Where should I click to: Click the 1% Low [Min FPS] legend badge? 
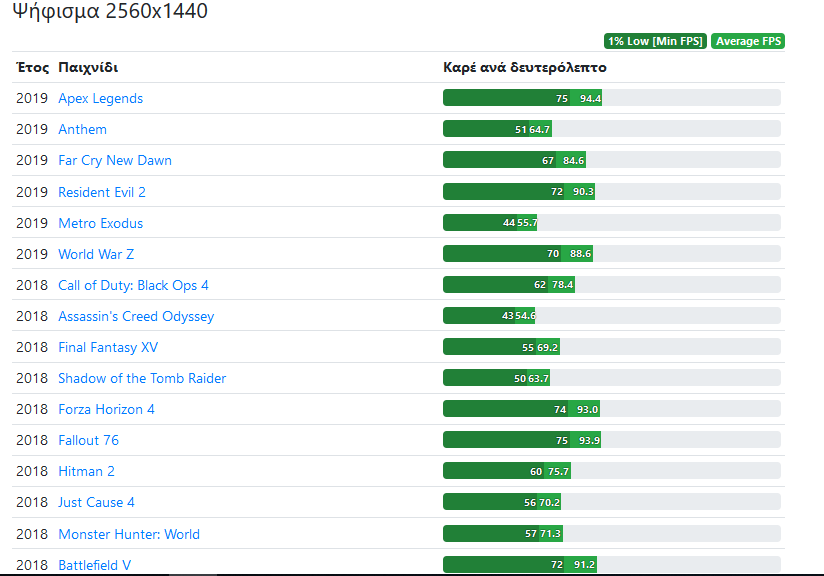[x=655, y=41]
